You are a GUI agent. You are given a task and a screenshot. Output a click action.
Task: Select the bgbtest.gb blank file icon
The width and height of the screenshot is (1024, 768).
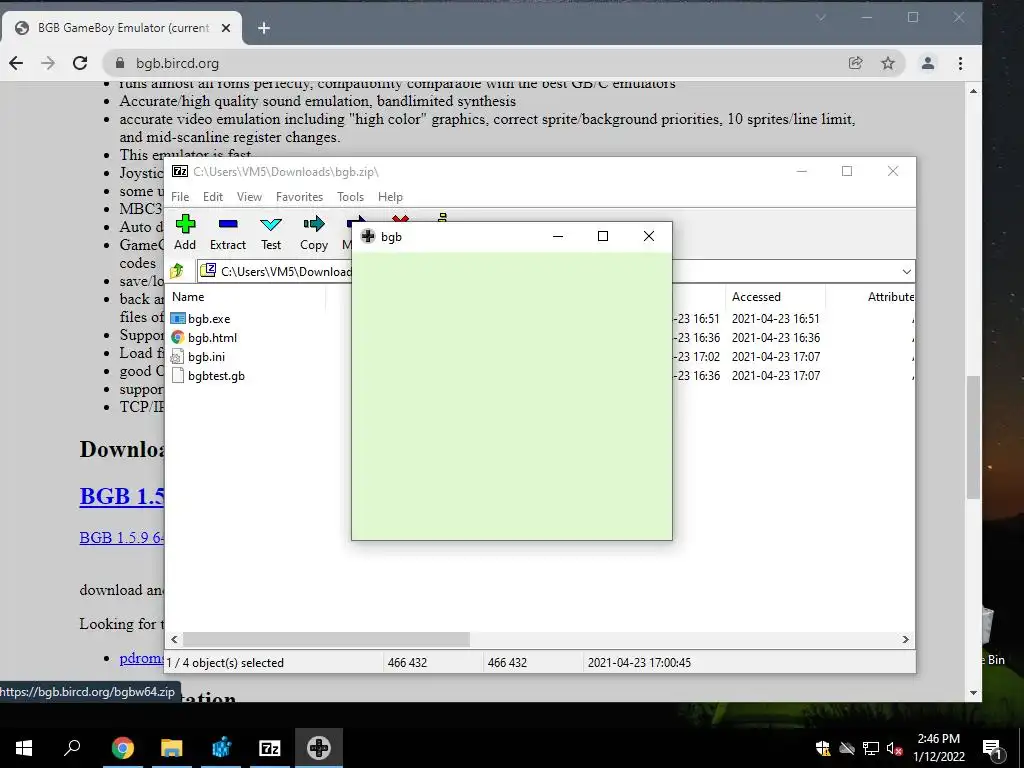point(178,376)
